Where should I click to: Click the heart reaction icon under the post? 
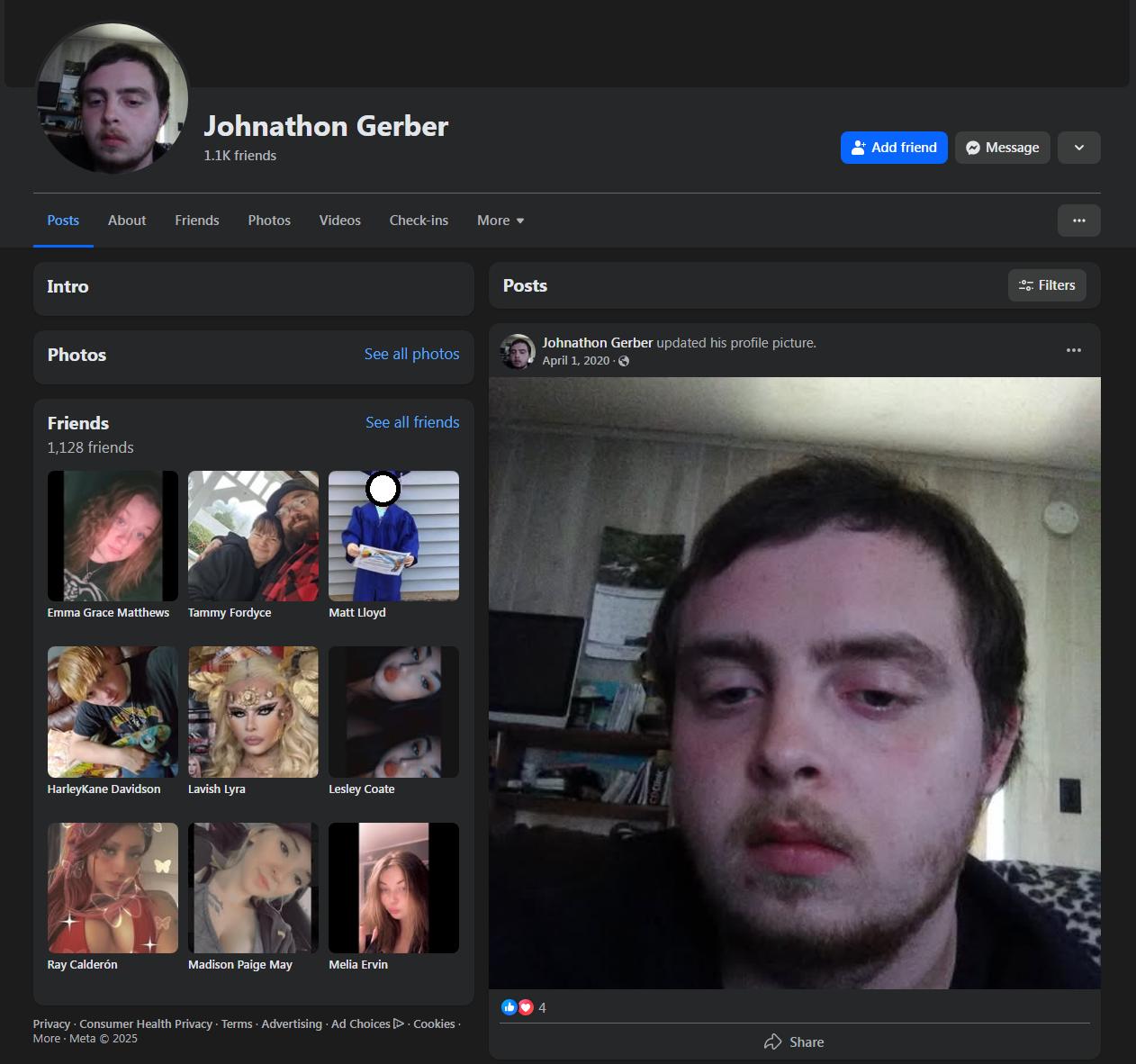(x=526, y=1007)
